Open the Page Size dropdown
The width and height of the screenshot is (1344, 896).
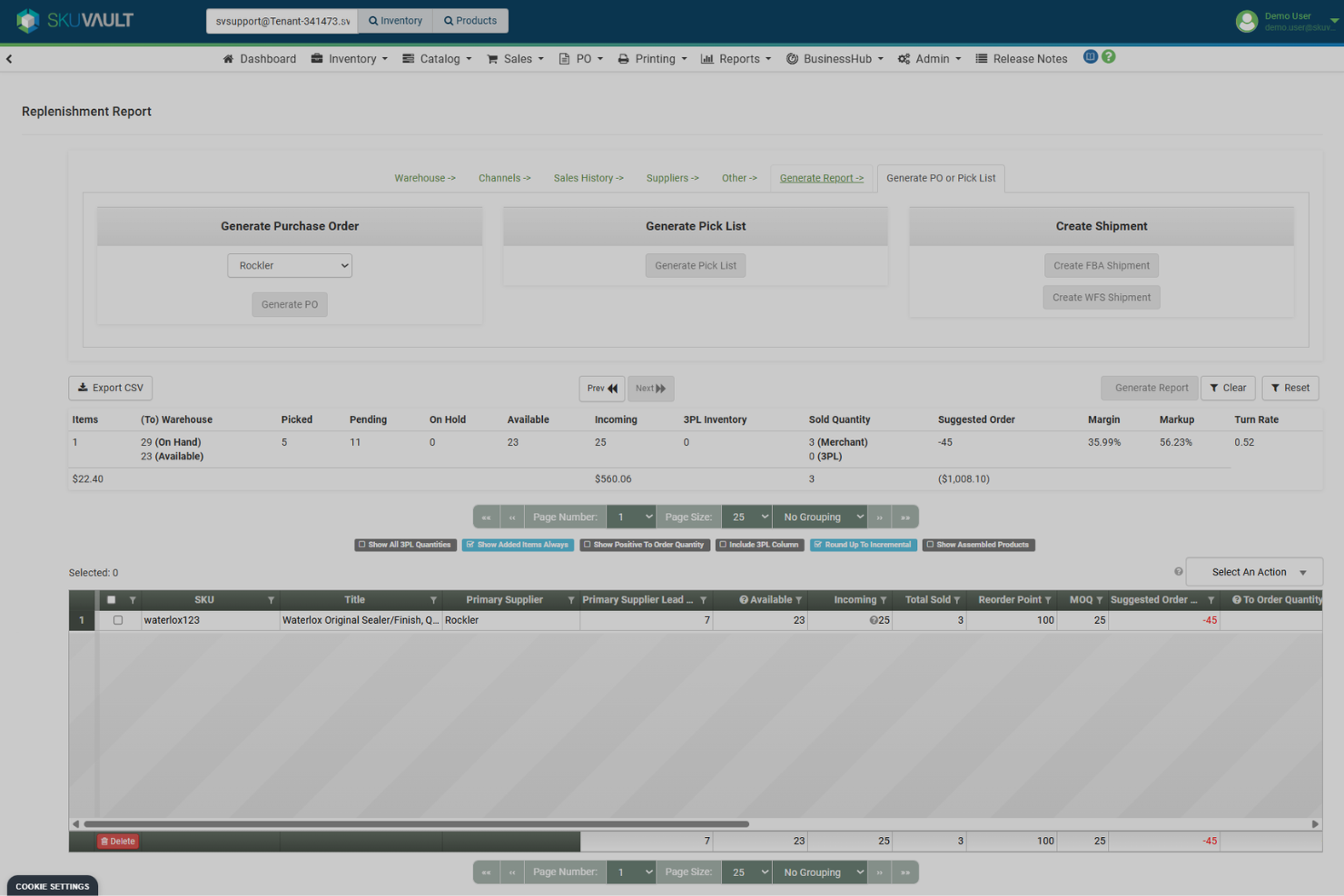(746, 516)
